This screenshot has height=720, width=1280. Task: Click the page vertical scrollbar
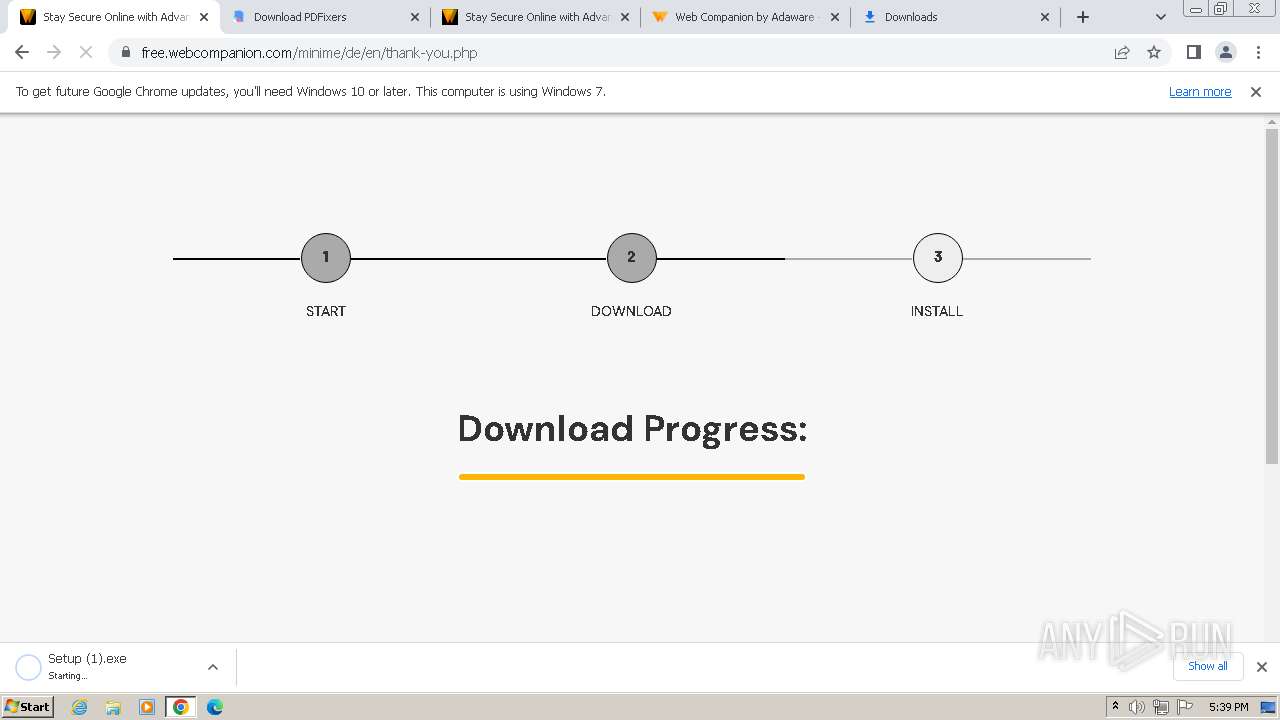coord(1272,295)
